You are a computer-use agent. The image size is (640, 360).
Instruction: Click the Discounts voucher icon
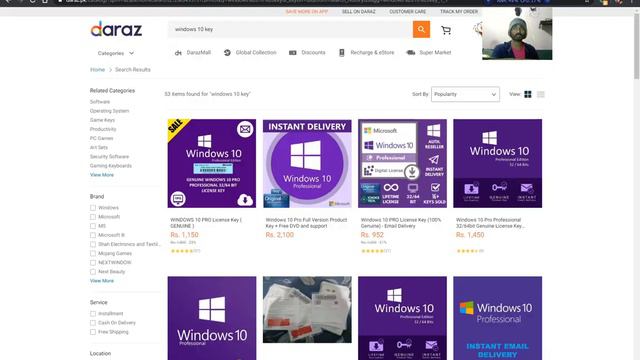(293, 53)
